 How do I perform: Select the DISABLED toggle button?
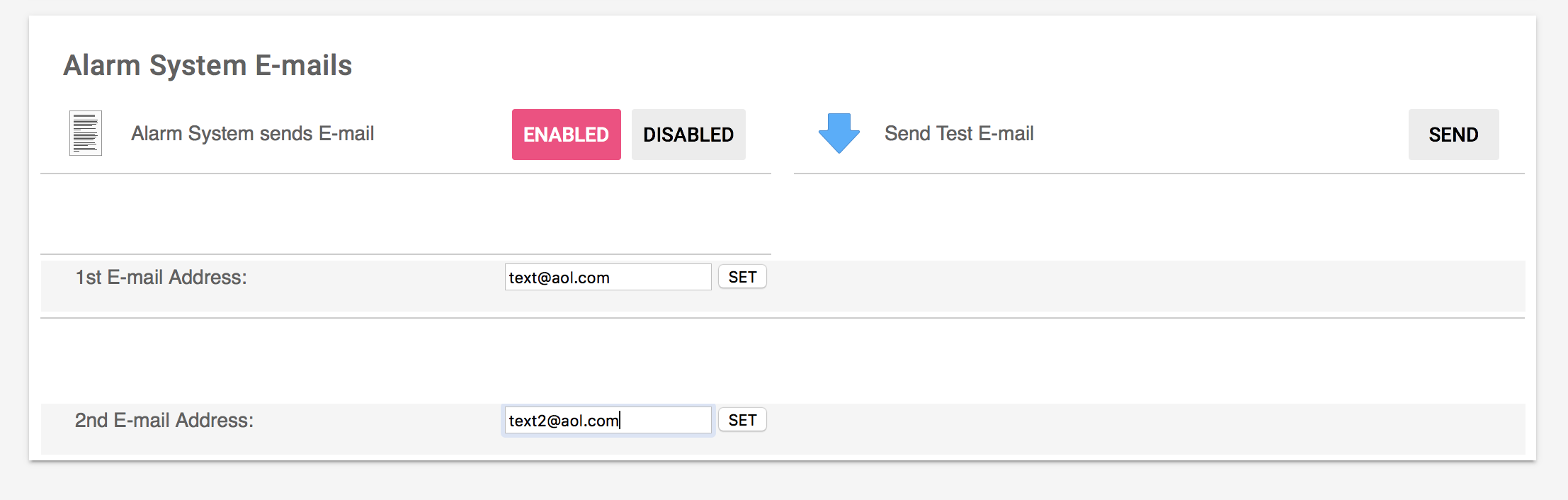pyautogui.click(x=688, y=135)
